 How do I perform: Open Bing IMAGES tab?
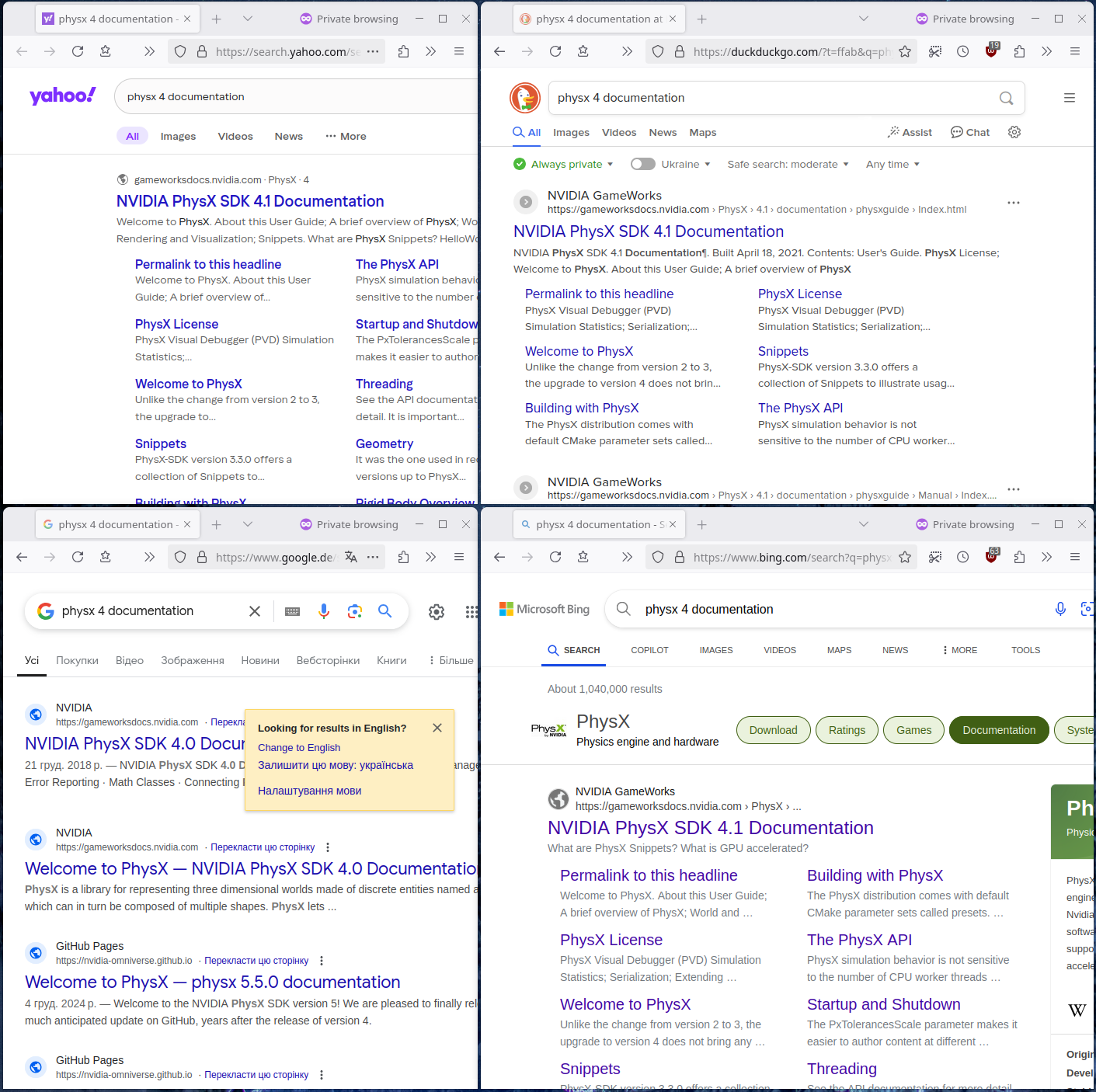point(716,650)
